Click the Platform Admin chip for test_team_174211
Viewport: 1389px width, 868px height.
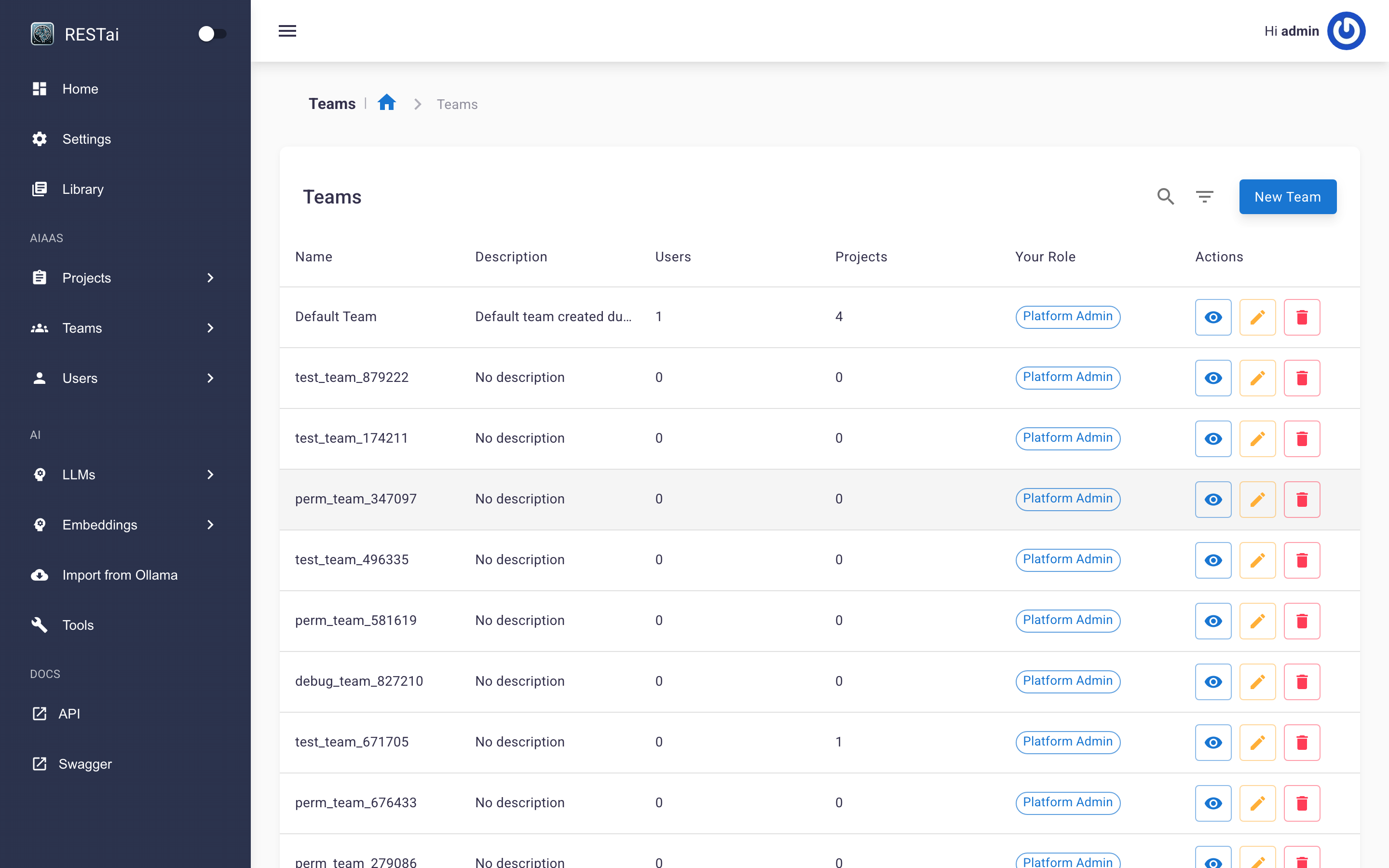[1067, 438]
